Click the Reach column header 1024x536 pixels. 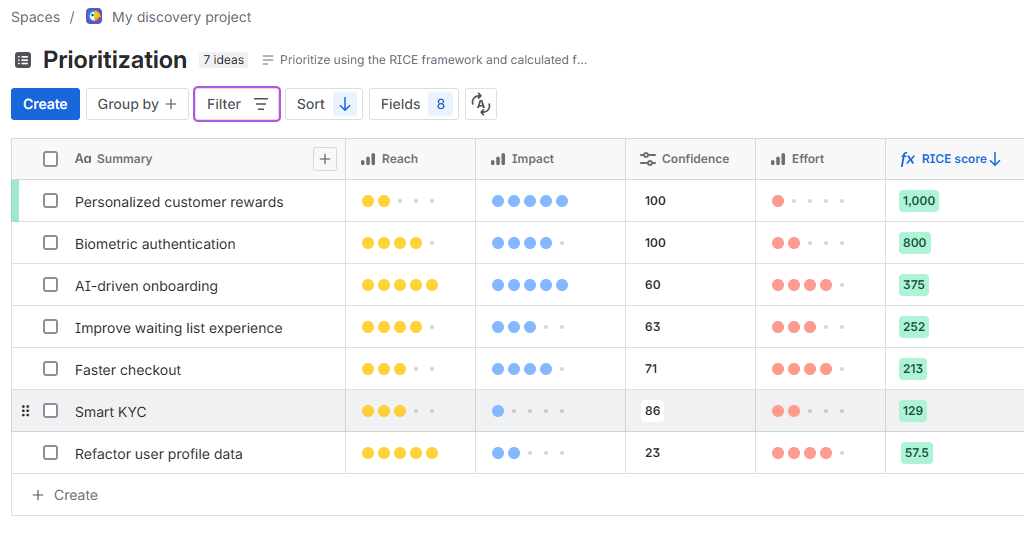click(x=410, y=159)
